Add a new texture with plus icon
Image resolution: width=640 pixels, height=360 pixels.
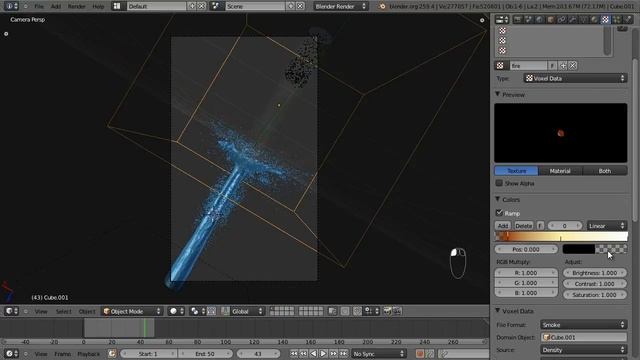(x=563, y=66)
